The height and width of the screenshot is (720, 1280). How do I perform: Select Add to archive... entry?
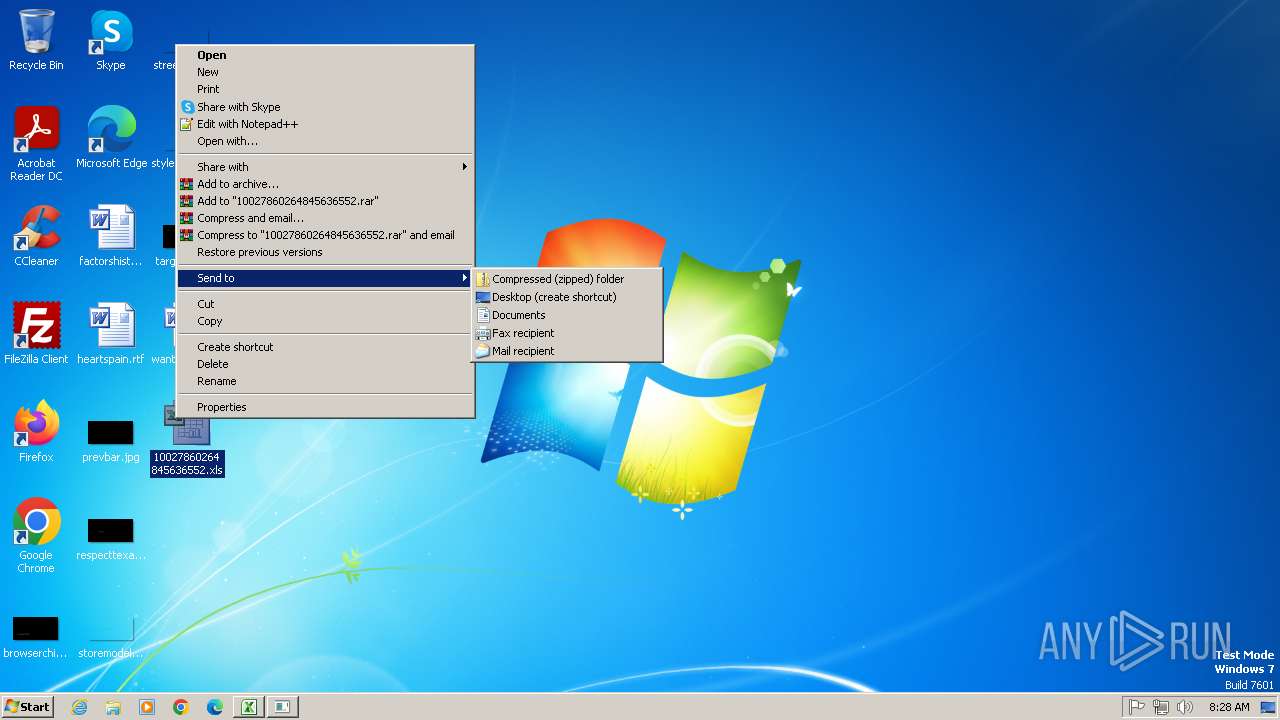325,184
